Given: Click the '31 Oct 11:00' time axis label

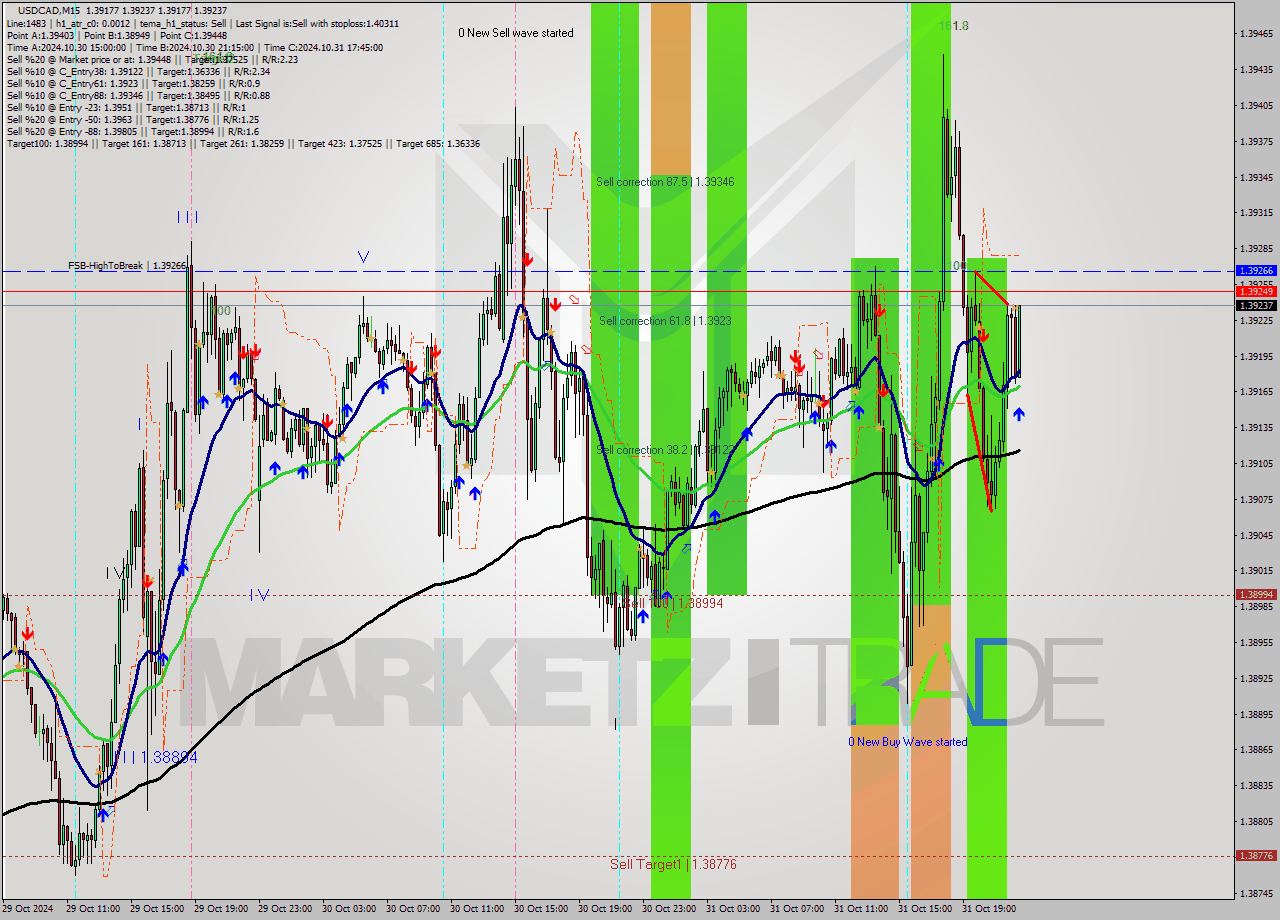Looking at the screenshot, I should pos(861,909).
